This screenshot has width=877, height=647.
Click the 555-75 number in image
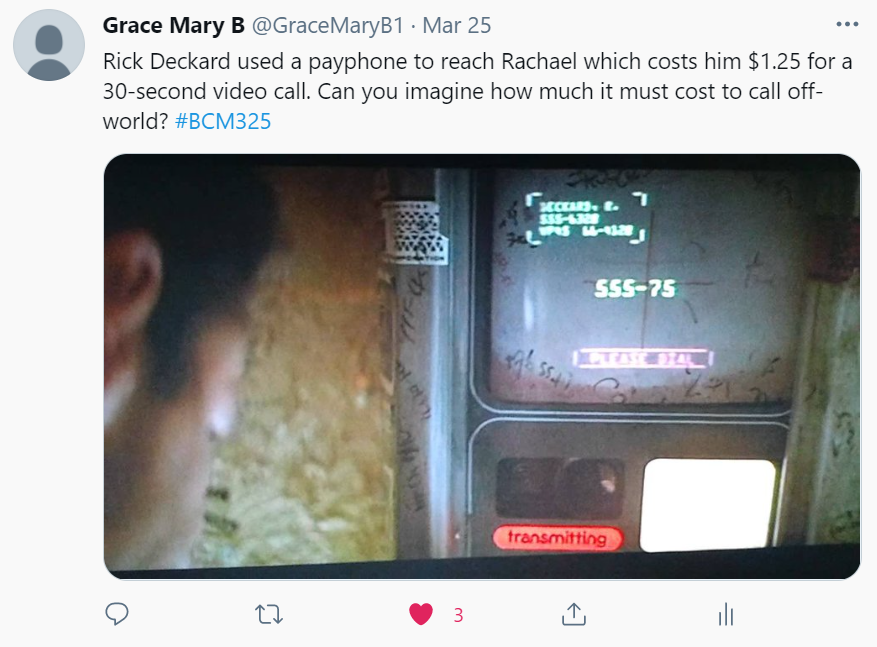pos(635,289)
